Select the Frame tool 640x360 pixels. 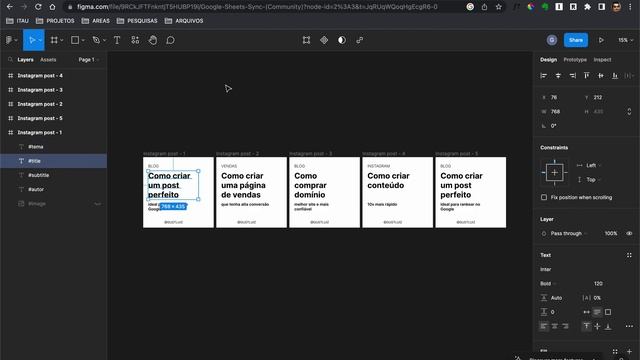point(54,40)
